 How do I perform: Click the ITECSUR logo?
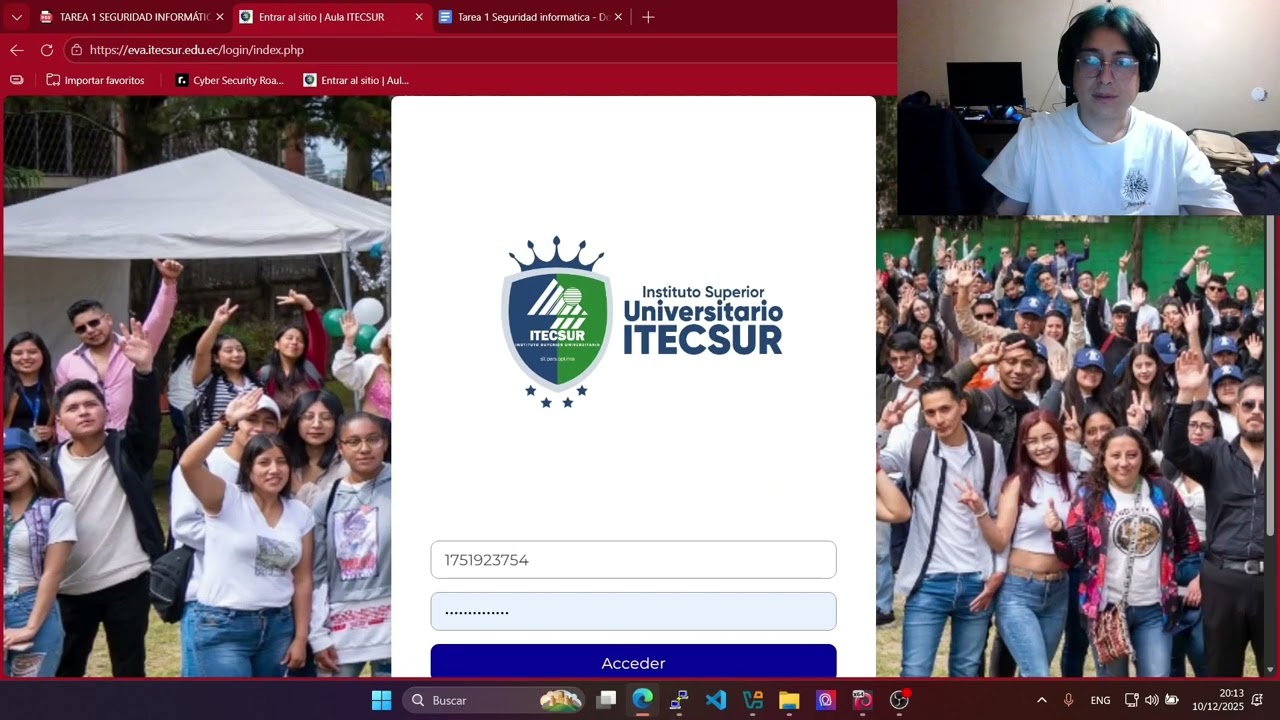(641, 321)
